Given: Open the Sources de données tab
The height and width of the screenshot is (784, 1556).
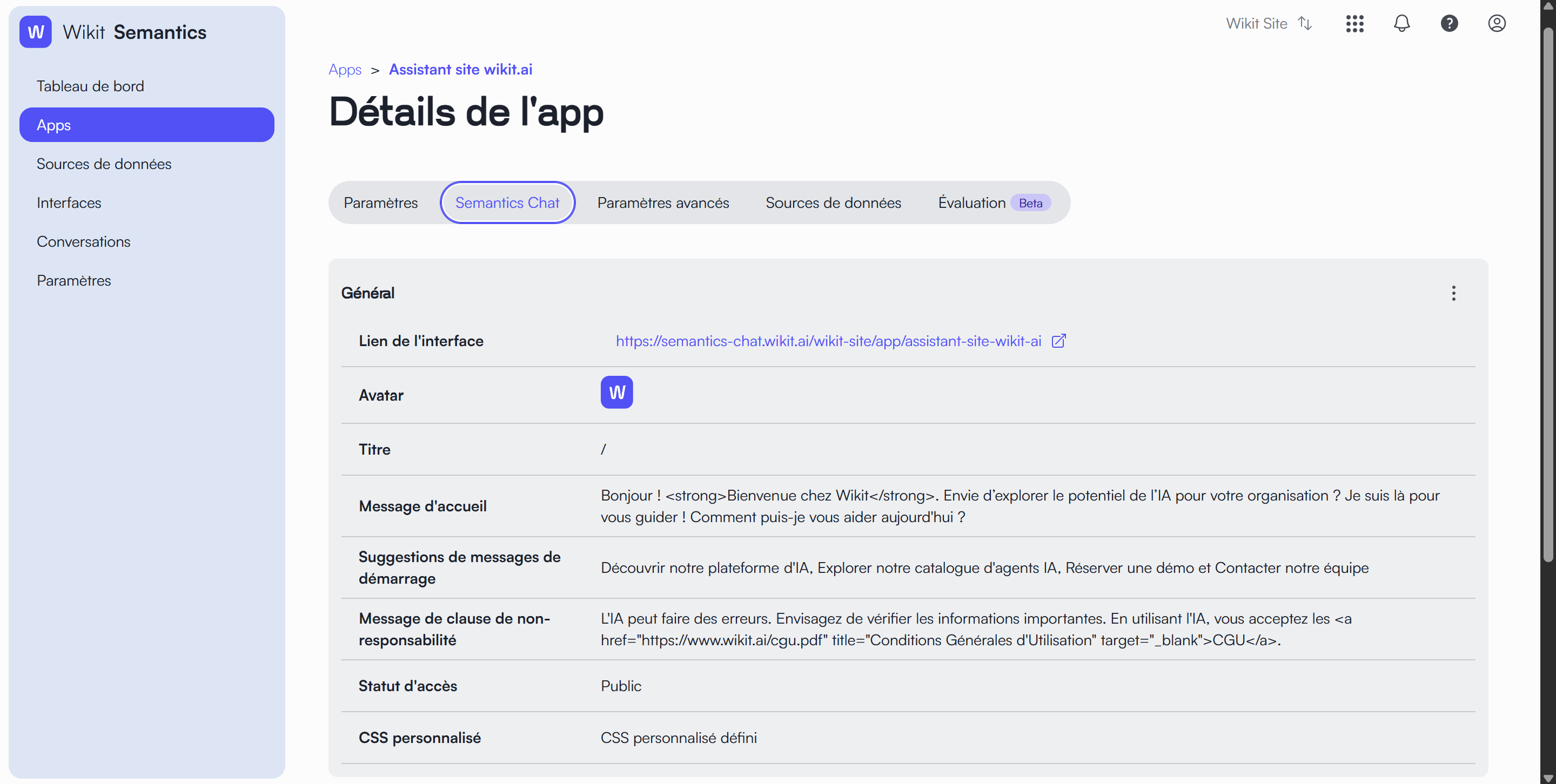Looking at the screenshot, I should (x=834, y=203).
